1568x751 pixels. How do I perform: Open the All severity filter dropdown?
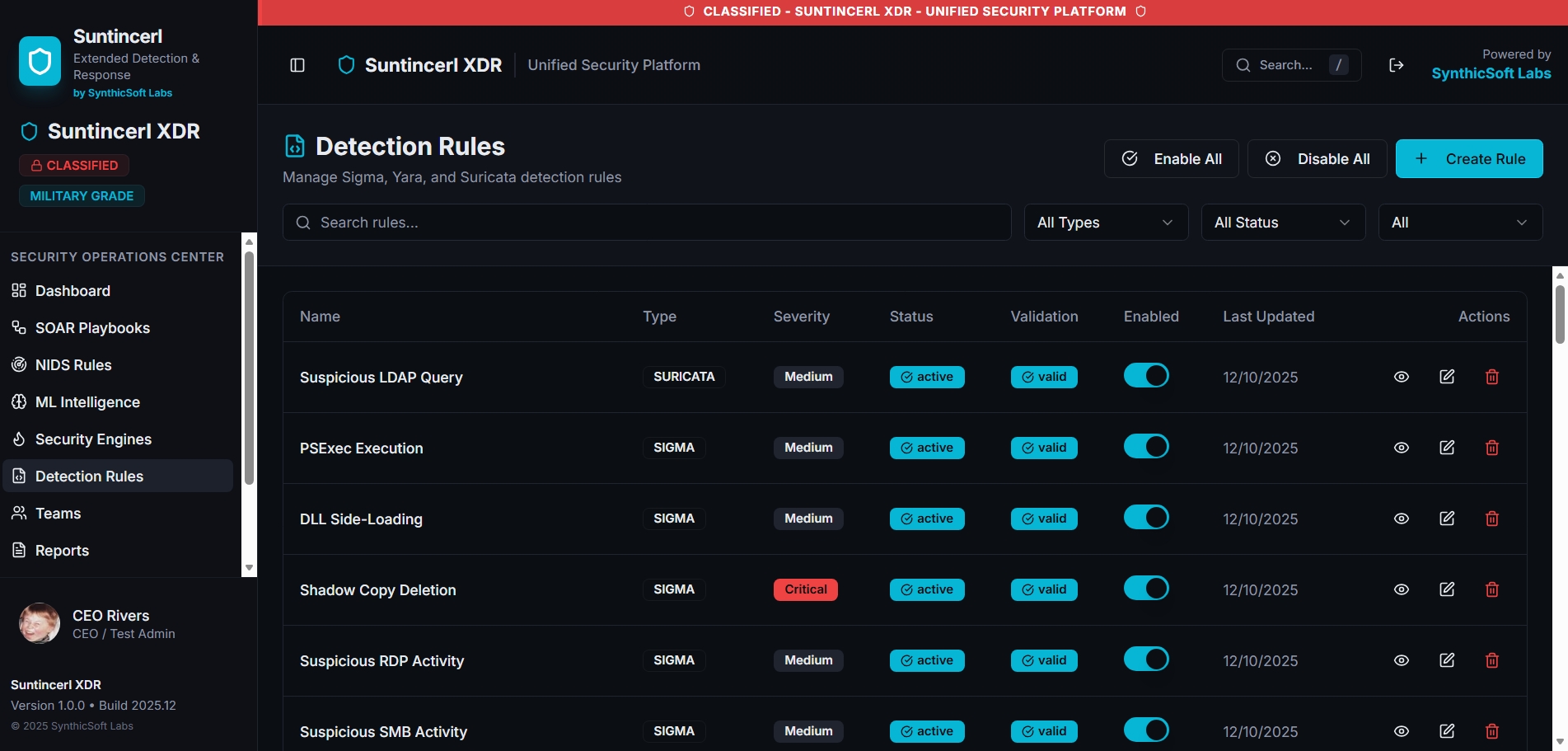(1459, 222)
